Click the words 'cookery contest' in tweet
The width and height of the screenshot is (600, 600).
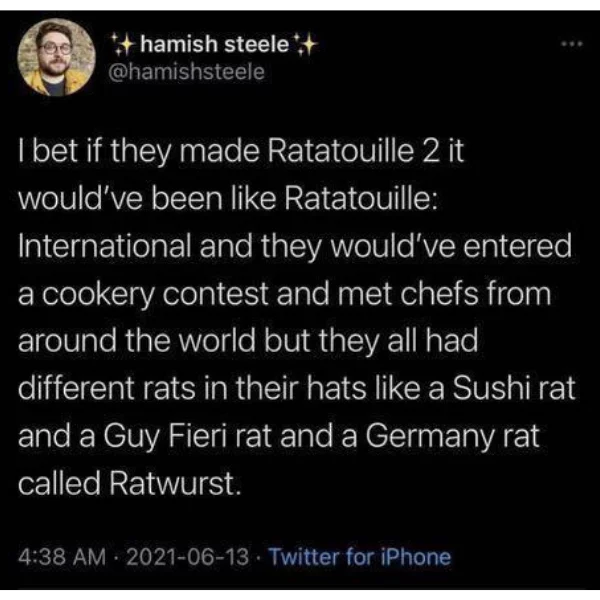pos(155,294)
